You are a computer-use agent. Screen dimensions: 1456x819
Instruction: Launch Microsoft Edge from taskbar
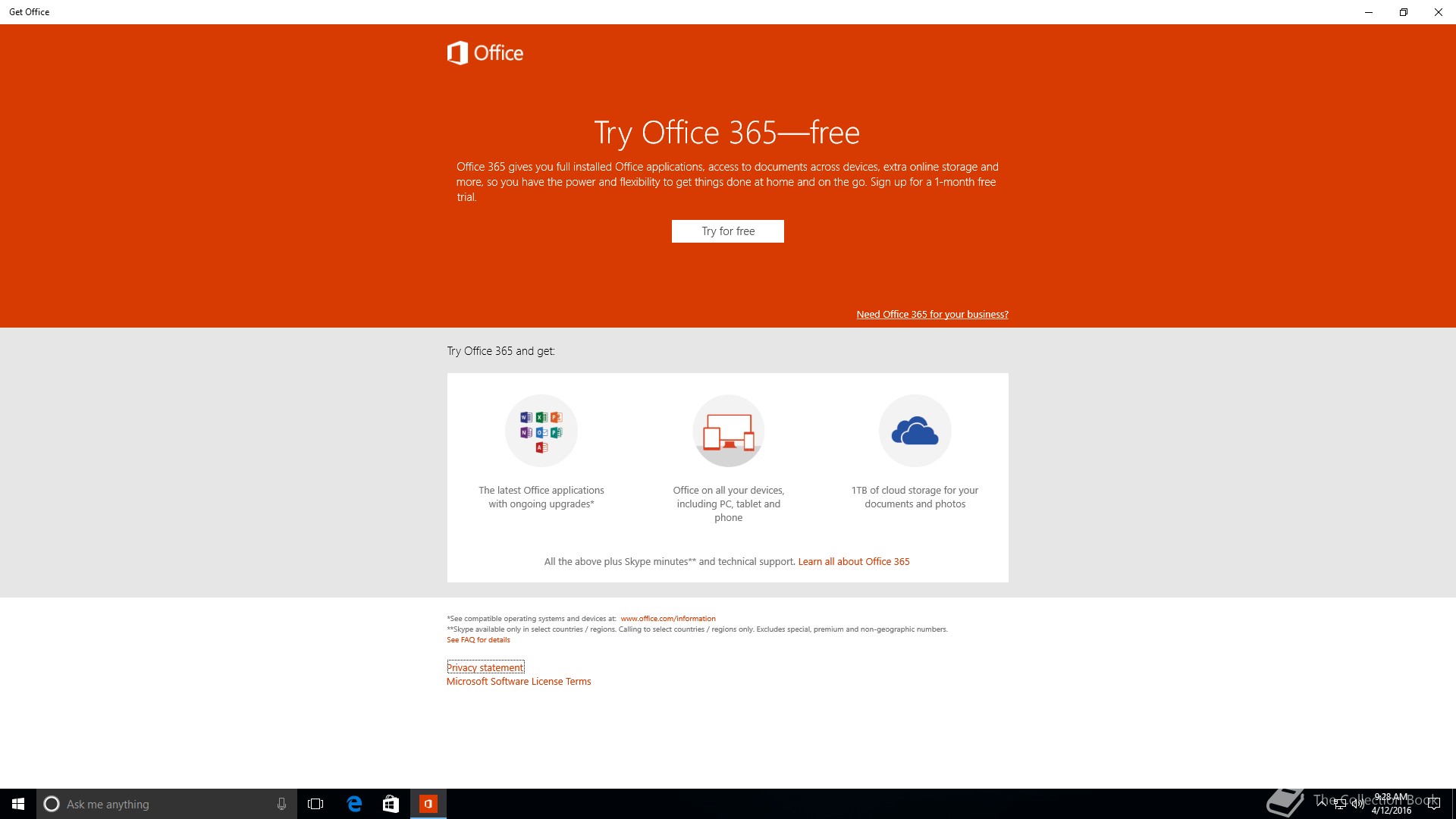pos(354,804)
